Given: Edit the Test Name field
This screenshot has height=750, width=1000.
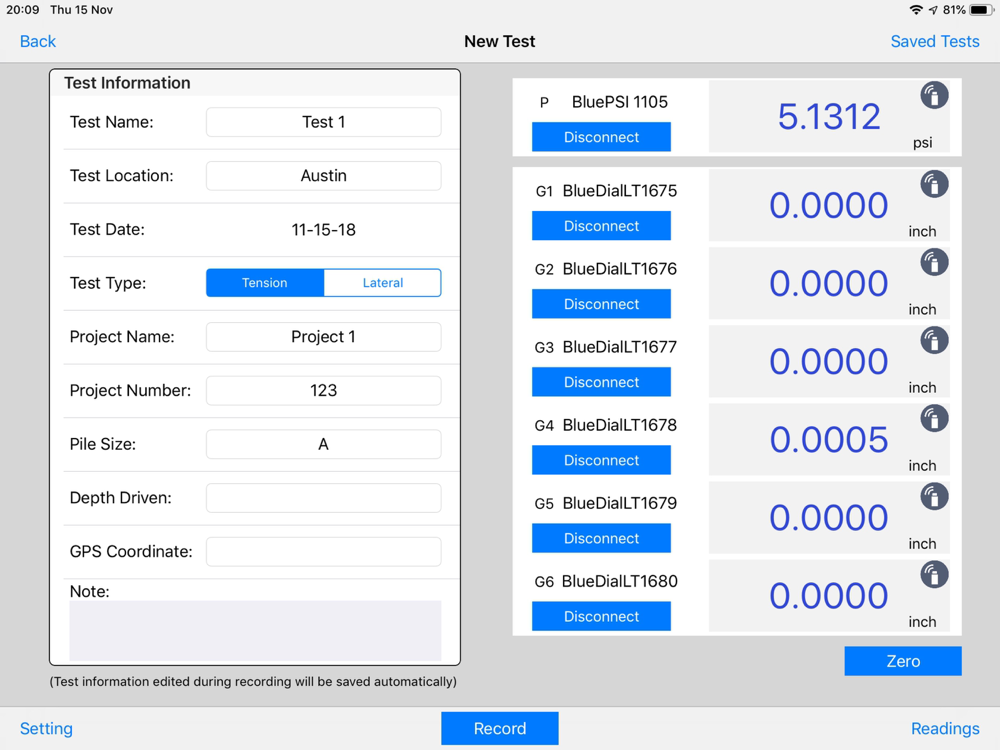Looking at the screenshot, I should coord(323,122).
